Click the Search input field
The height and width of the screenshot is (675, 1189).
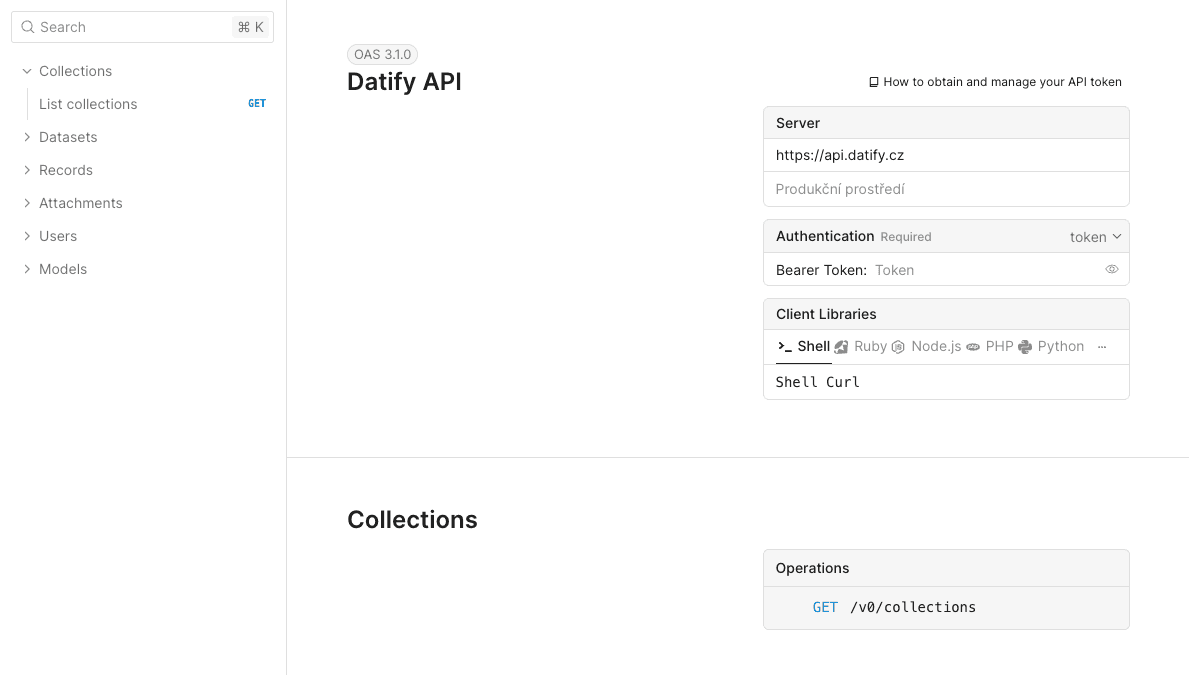click(120, 27)
